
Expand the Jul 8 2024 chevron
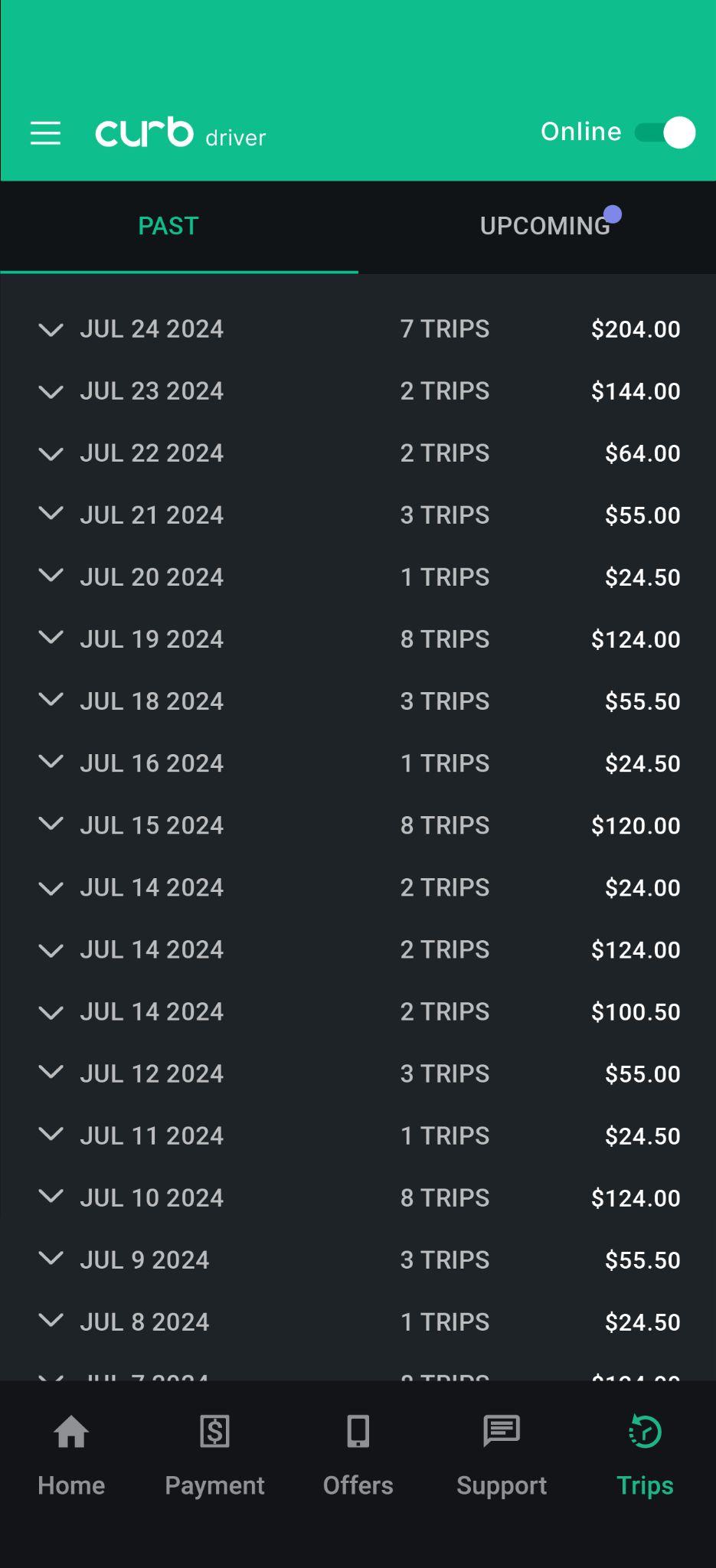(x=51, y=1321)
